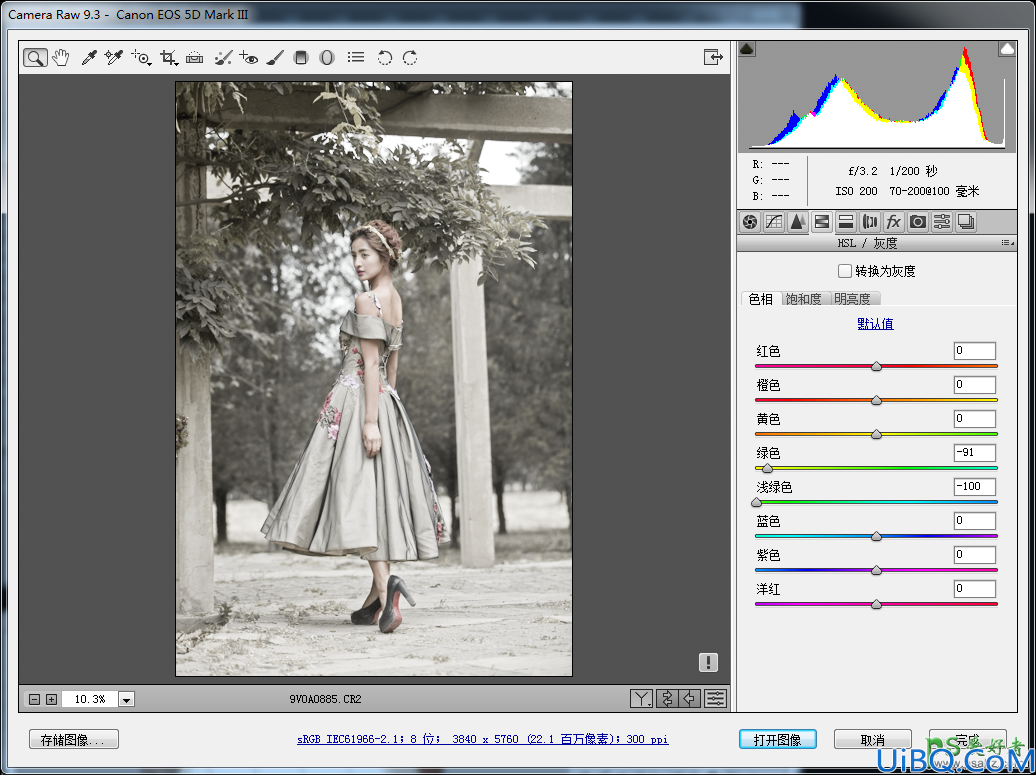
Task: Choose the Spot Removal tool
Action: click(x=223, y=57)
